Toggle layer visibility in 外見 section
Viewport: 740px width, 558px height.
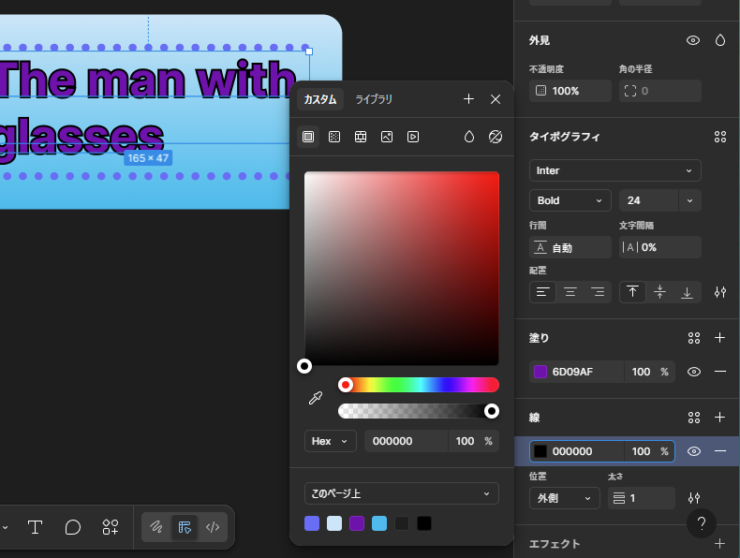click(x=693, y=40)
